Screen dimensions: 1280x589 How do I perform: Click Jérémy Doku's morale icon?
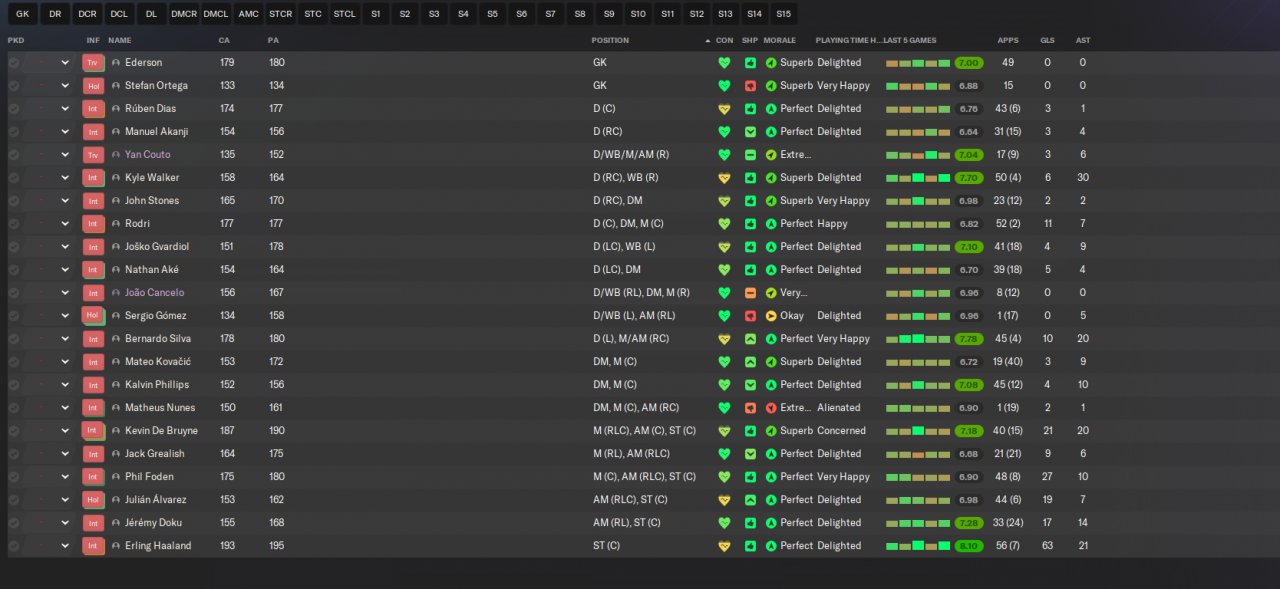(770, 522)
